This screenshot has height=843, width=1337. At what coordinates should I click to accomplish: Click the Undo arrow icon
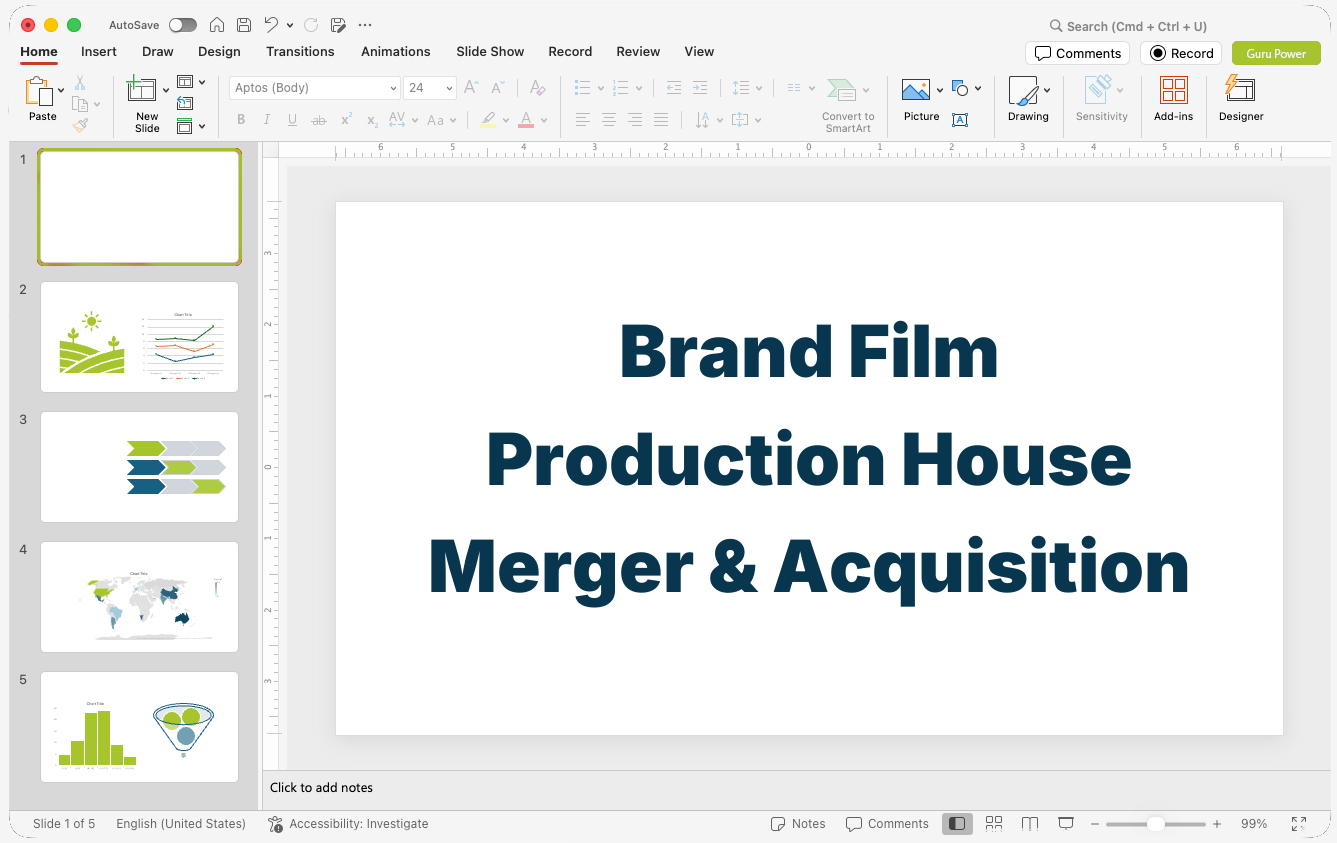(271, 25)
